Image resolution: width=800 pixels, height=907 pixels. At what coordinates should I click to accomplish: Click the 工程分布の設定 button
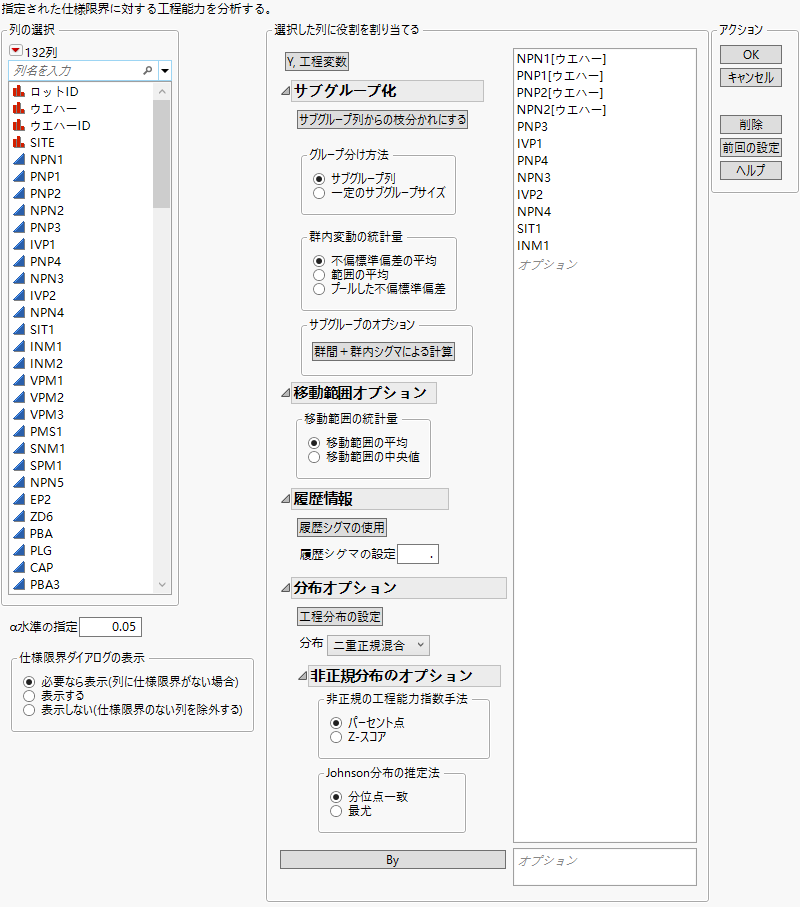(x=340, y=616)
